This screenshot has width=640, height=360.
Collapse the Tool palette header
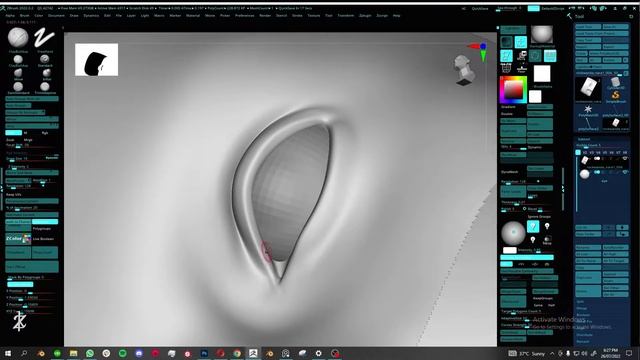[579, 16]
